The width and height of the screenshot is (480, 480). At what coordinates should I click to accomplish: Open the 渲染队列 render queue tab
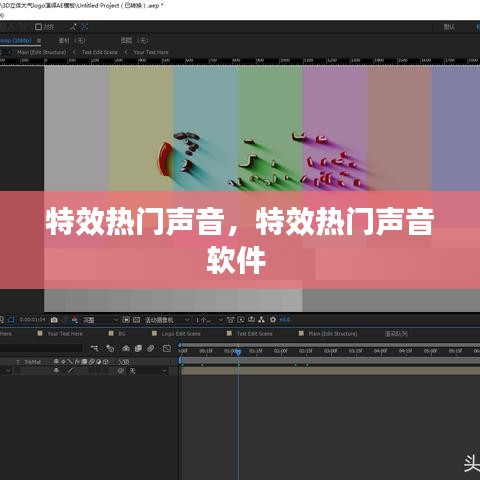click(396, 334)
